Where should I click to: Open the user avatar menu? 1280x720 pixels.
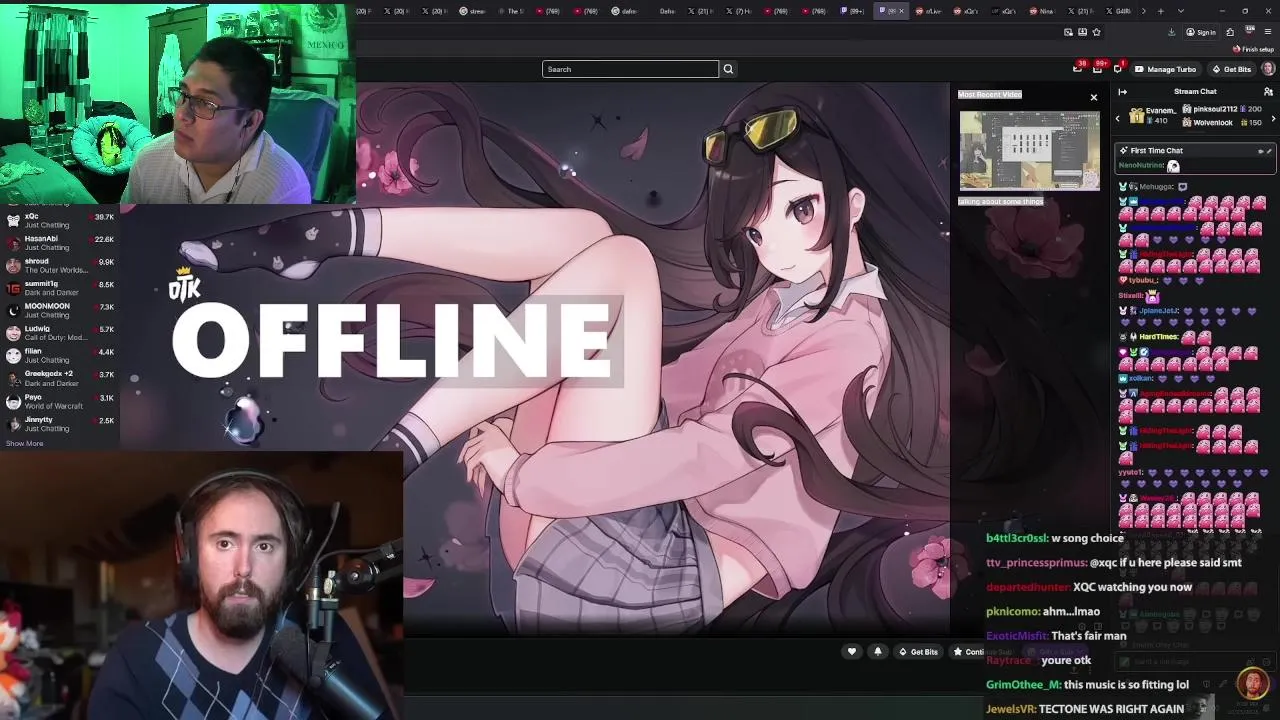coord(1268,69)
